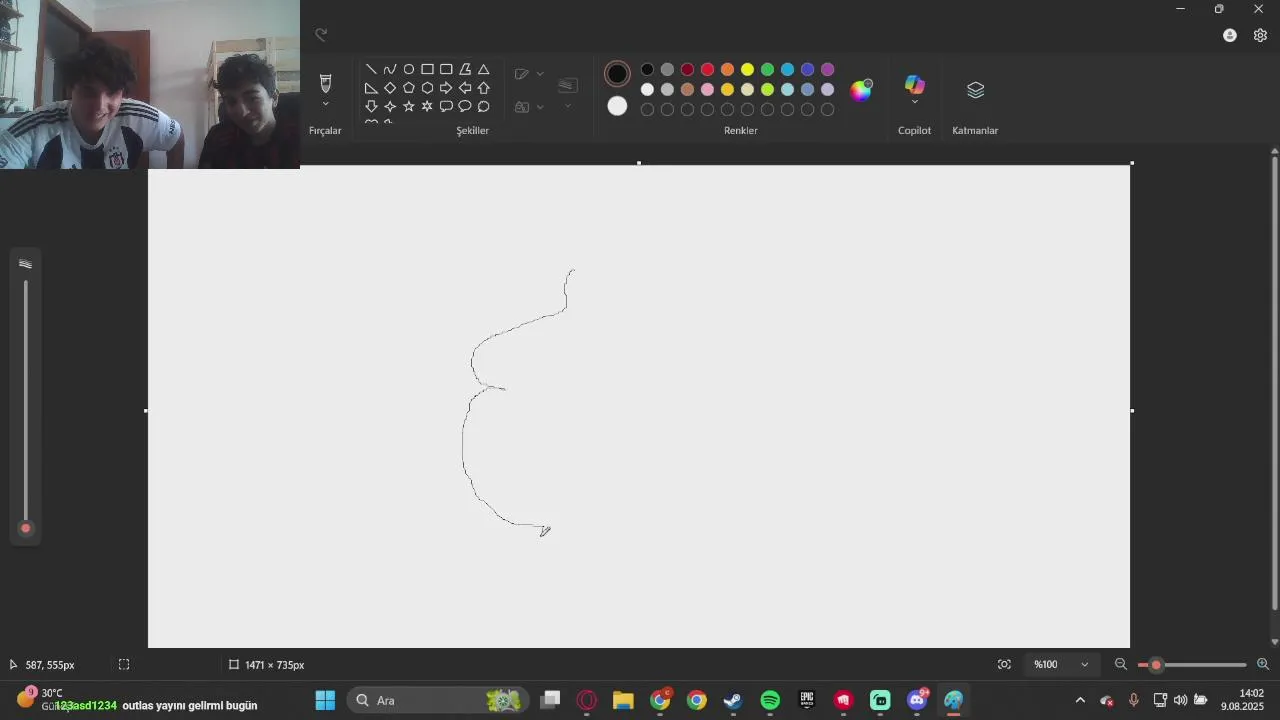
Task: Open the 30°C weather widget
Action: [x=40, y=699]
